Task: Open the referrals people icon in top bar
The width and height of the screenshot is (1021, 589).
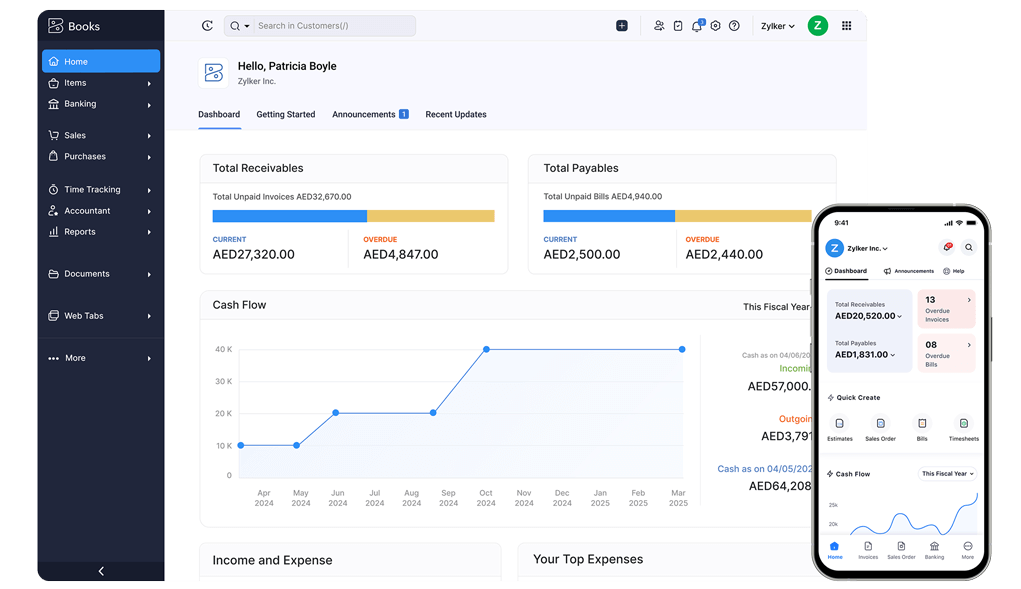Action: 658,26
